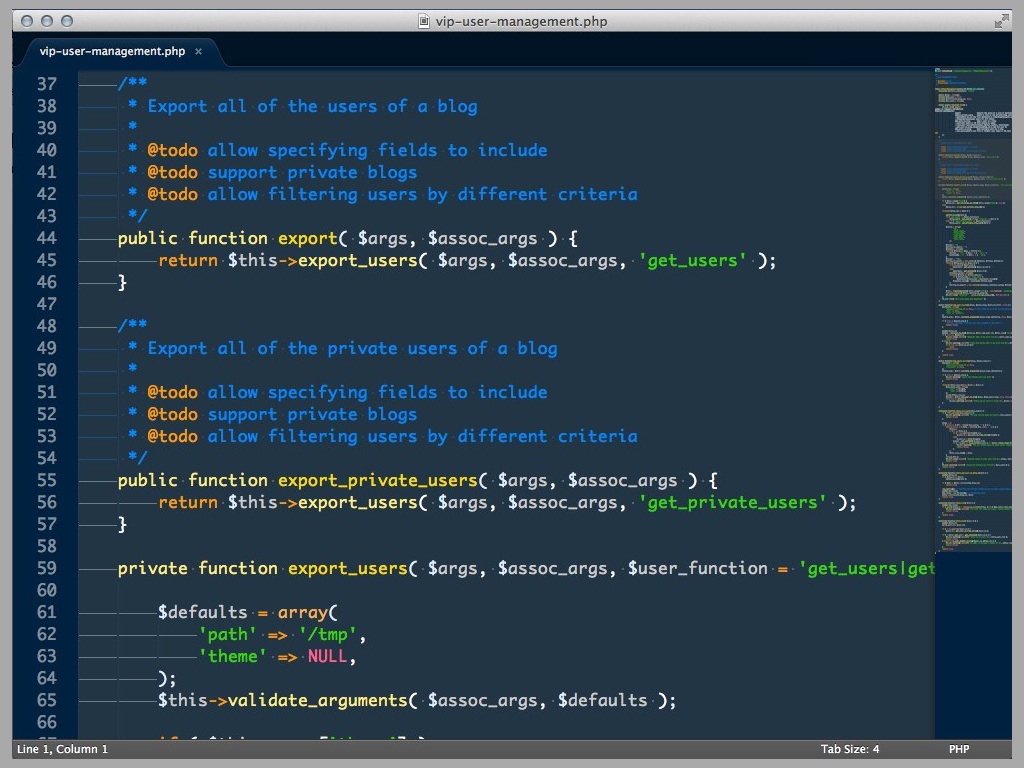The height and width of the screenshot is (768, 1024).
Task: Click the red close window button
Action: (27, 22)
